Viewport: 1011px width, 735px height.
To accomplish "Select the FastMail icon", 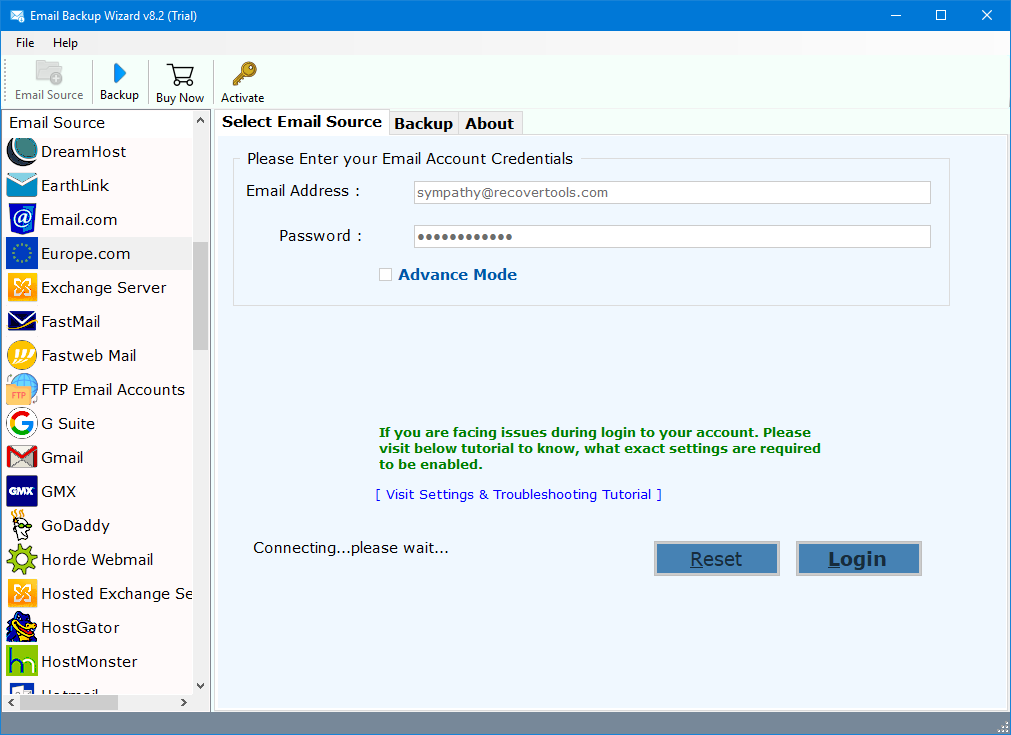I will (22, 321).
